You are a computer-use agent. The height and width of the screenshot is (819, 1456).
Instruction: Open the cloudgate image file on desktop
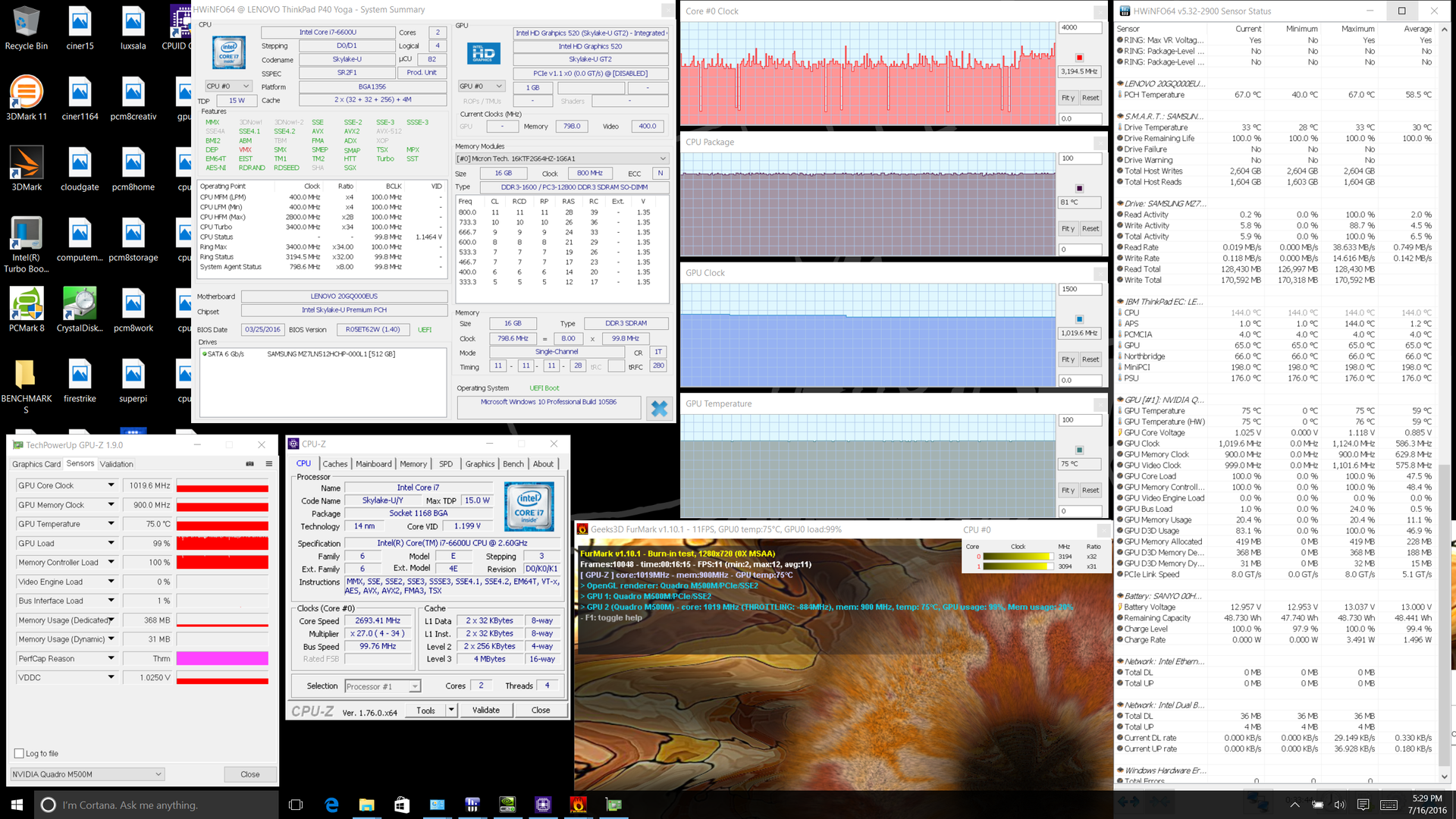pos(80,169)
